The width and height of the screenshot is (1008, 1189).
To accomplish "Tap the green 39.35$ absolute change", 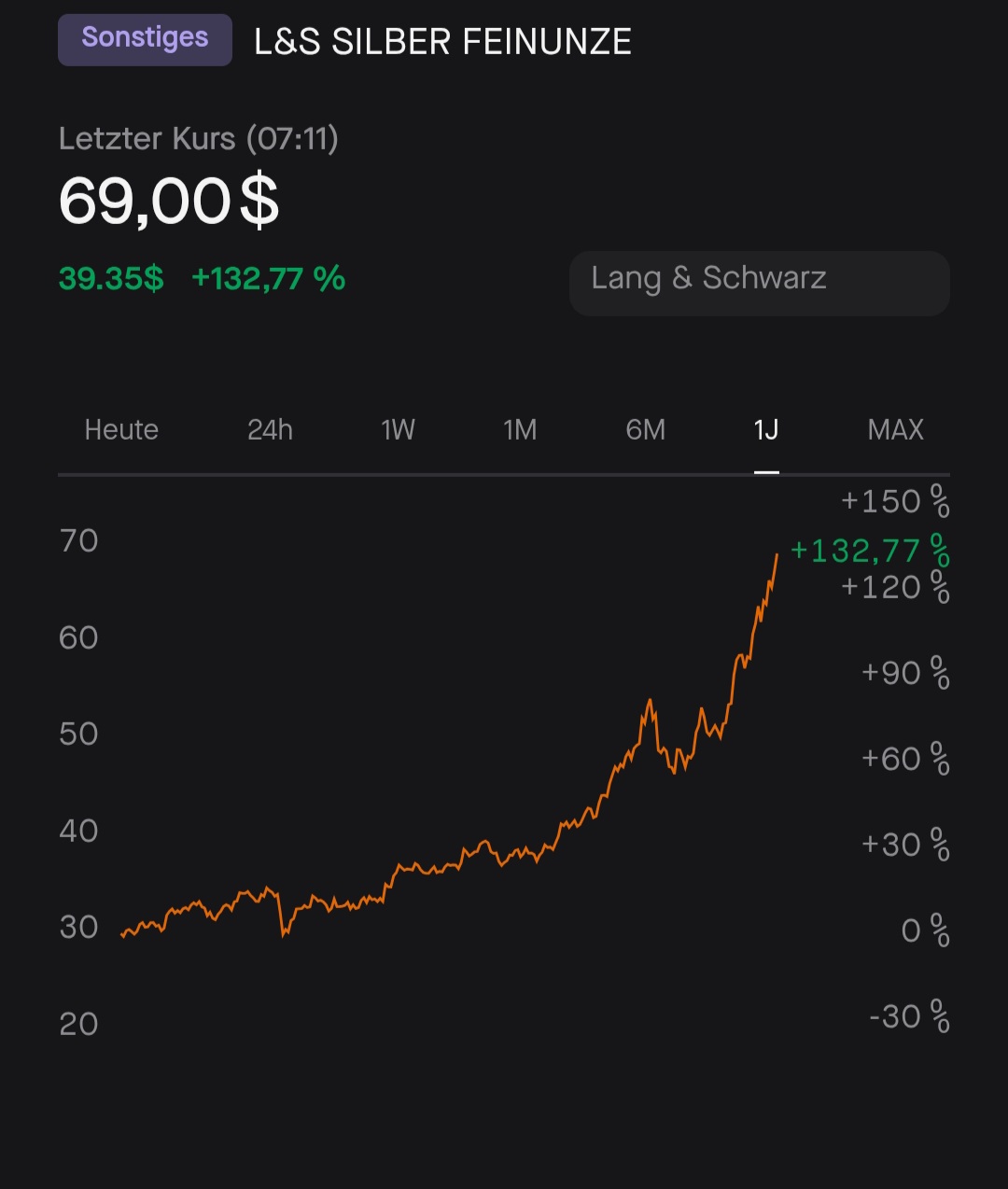I will coord(111,279).
